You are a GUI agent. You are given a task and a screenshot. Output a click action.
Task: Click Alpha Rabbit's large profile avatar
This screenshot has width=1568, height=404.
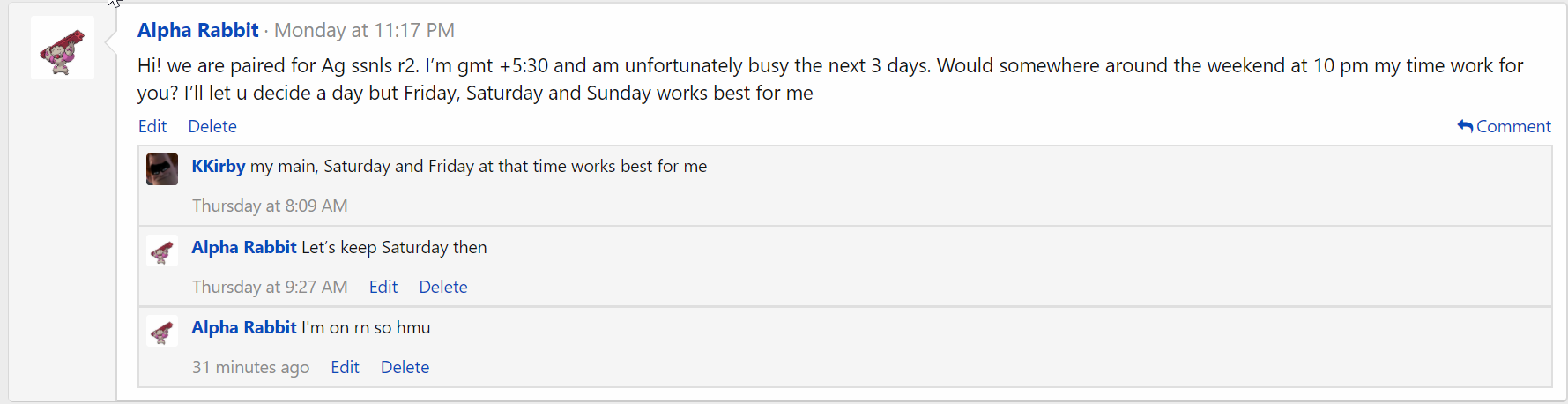click(x=63, y=48)
